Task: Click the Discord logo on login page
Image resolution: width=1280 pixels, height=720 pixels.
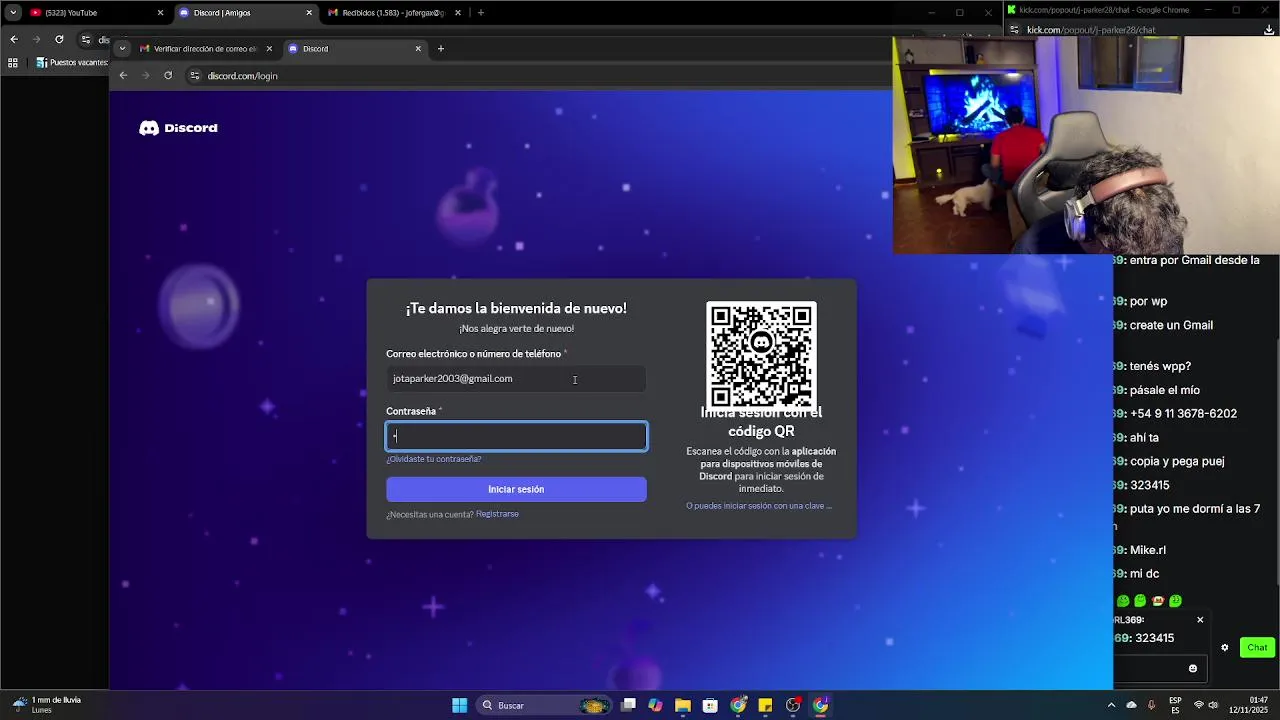Action: point(178,128)
